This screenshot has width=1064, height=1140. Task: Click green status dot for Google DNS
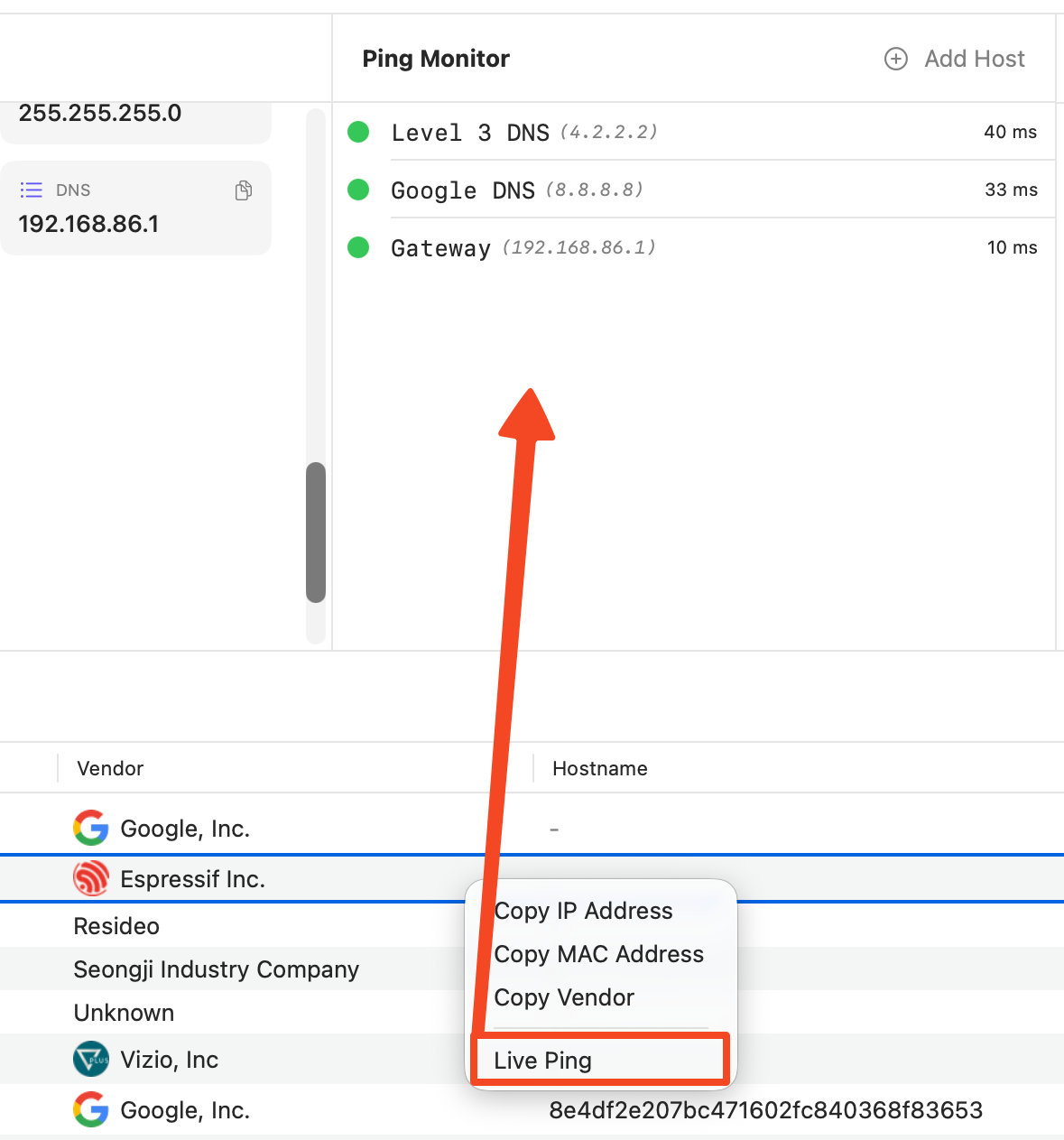tap(358, 190)
